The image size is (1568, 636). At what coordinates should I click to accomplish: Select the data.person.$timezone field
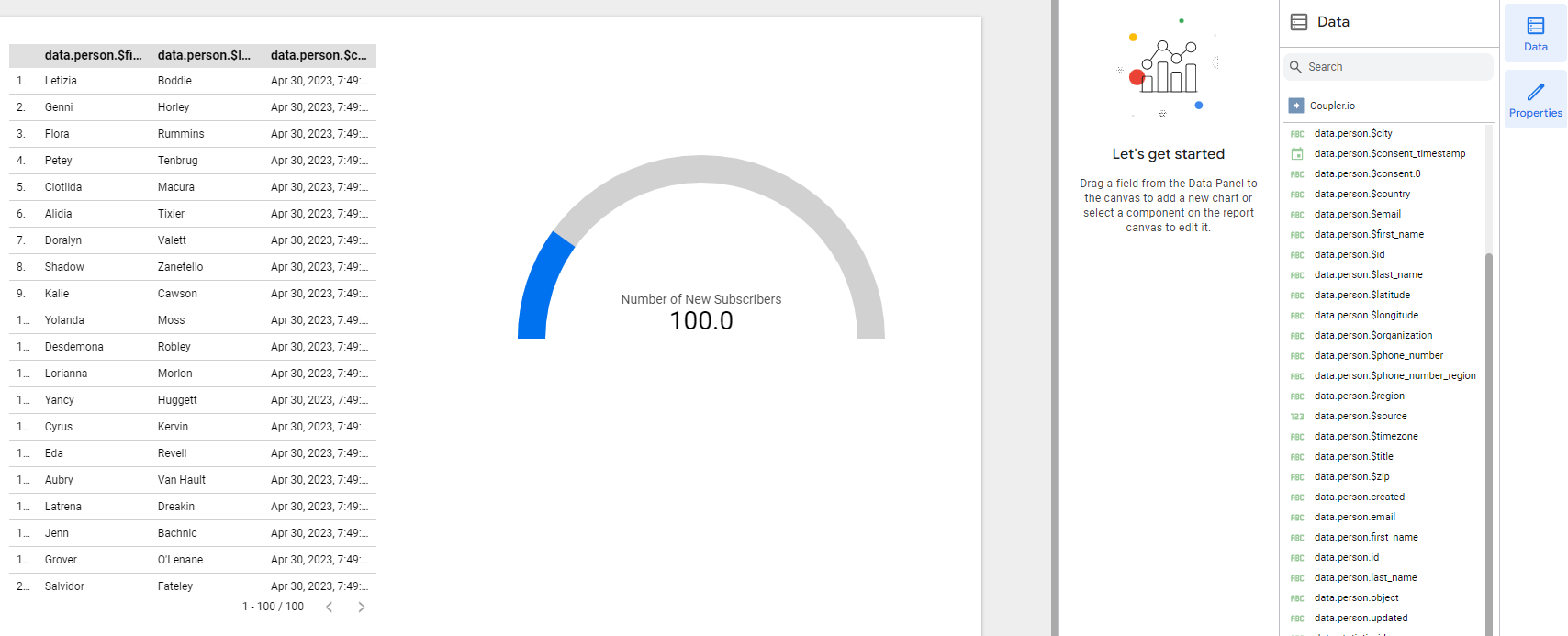(x=1365, y=436)
